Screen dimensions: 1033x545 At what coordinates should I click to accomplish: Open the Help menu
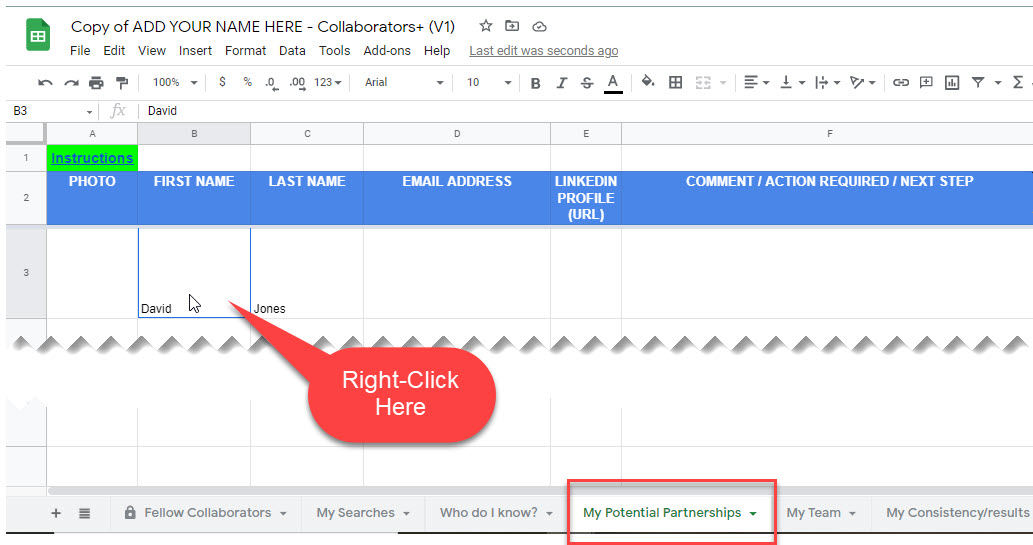(x=437, y=51)
